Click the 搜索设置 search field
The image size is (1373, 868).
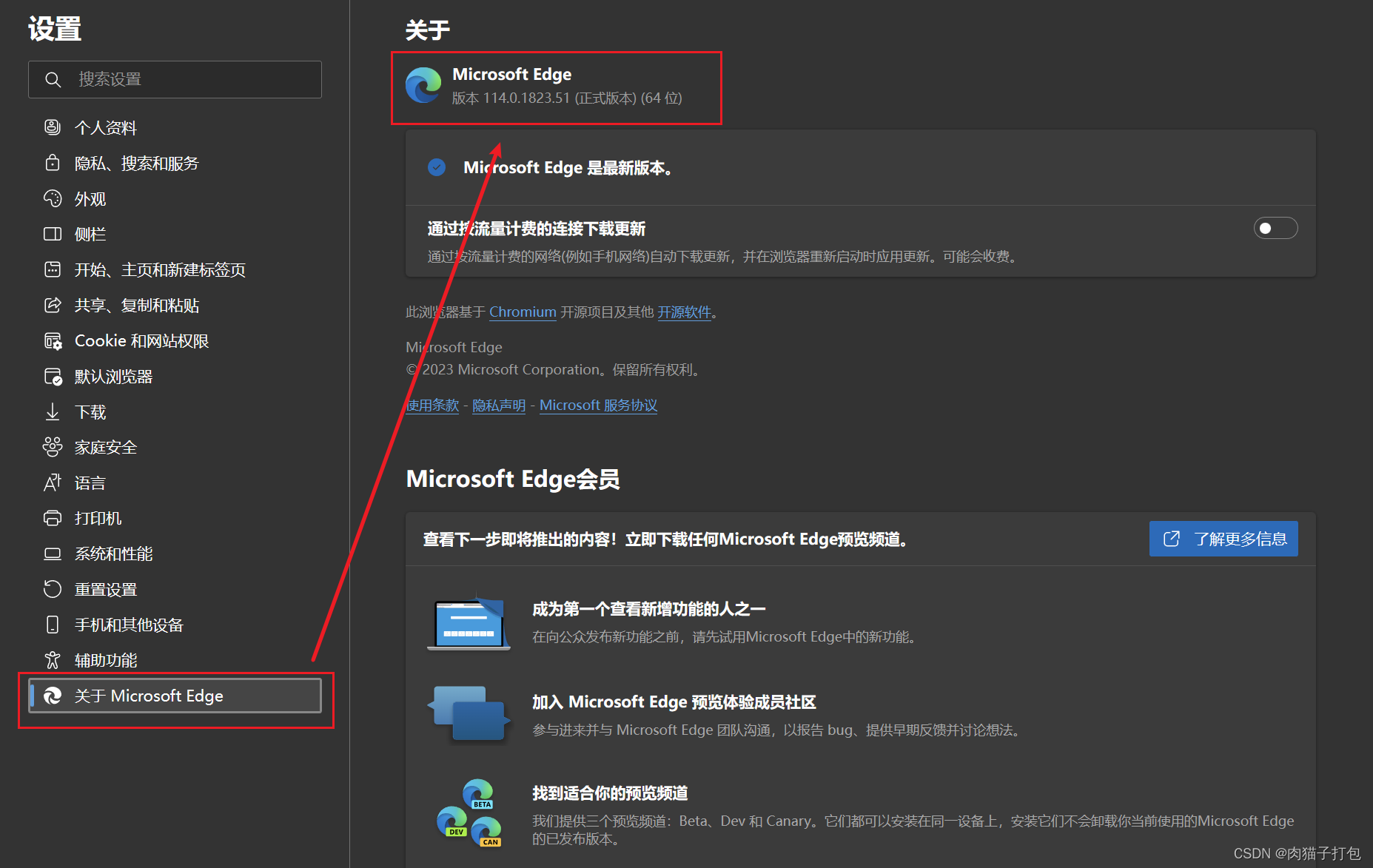175,79
